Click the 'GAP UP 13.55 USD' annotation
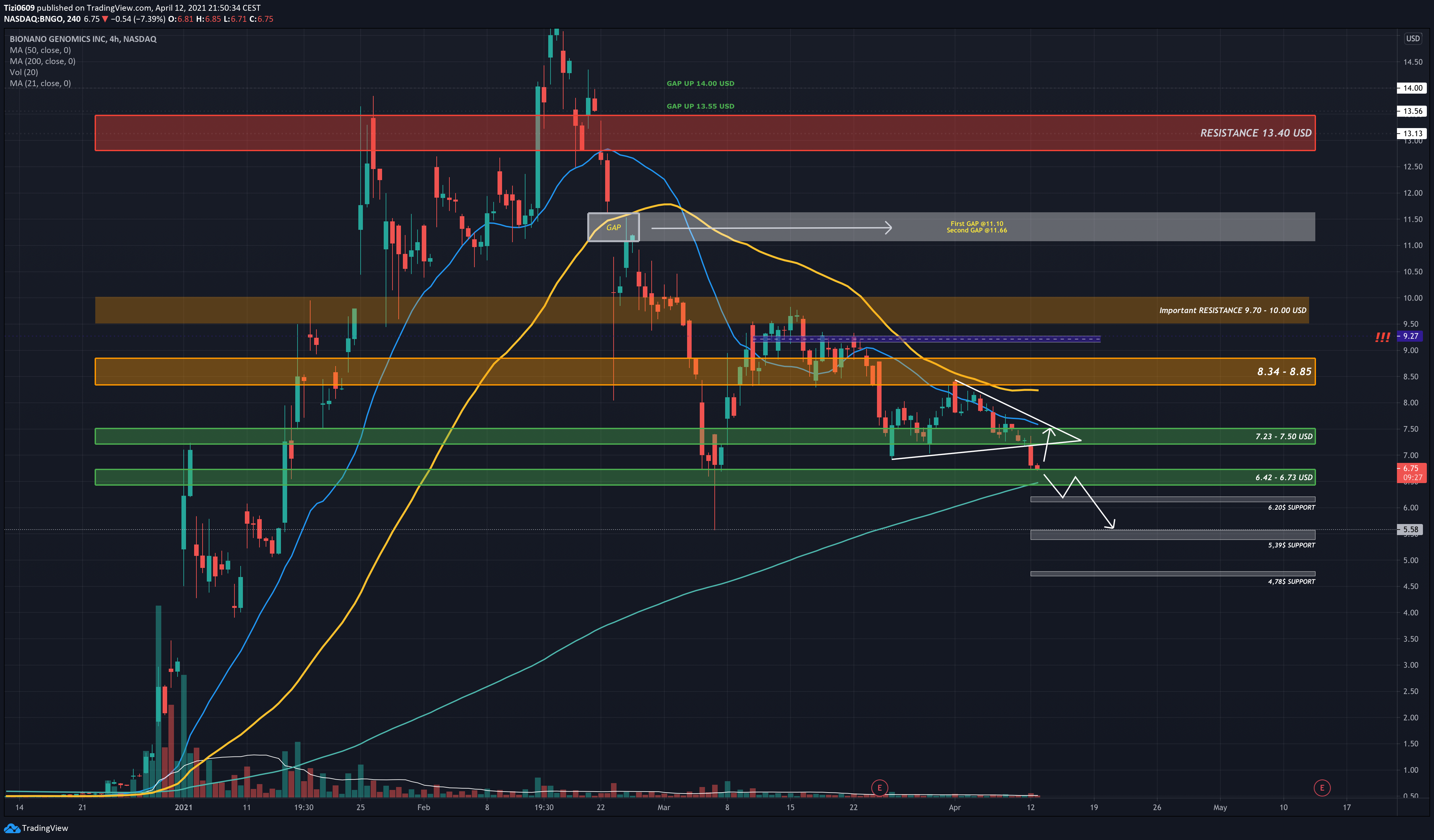This screenshot has height=840, width=1434. click(x=700, y=106)
